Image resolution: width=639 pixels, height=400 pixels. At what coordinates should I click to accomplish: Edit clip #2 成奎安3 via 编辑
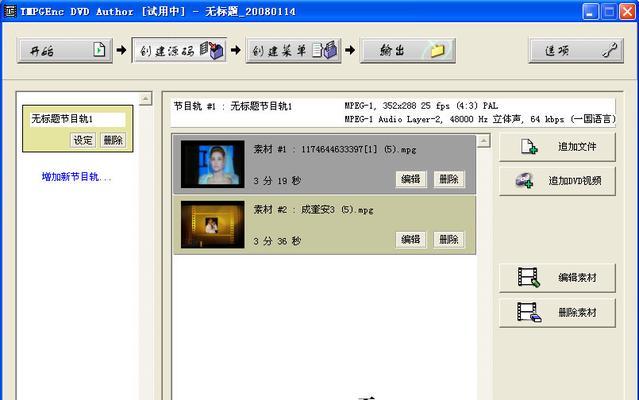(411, 240)
